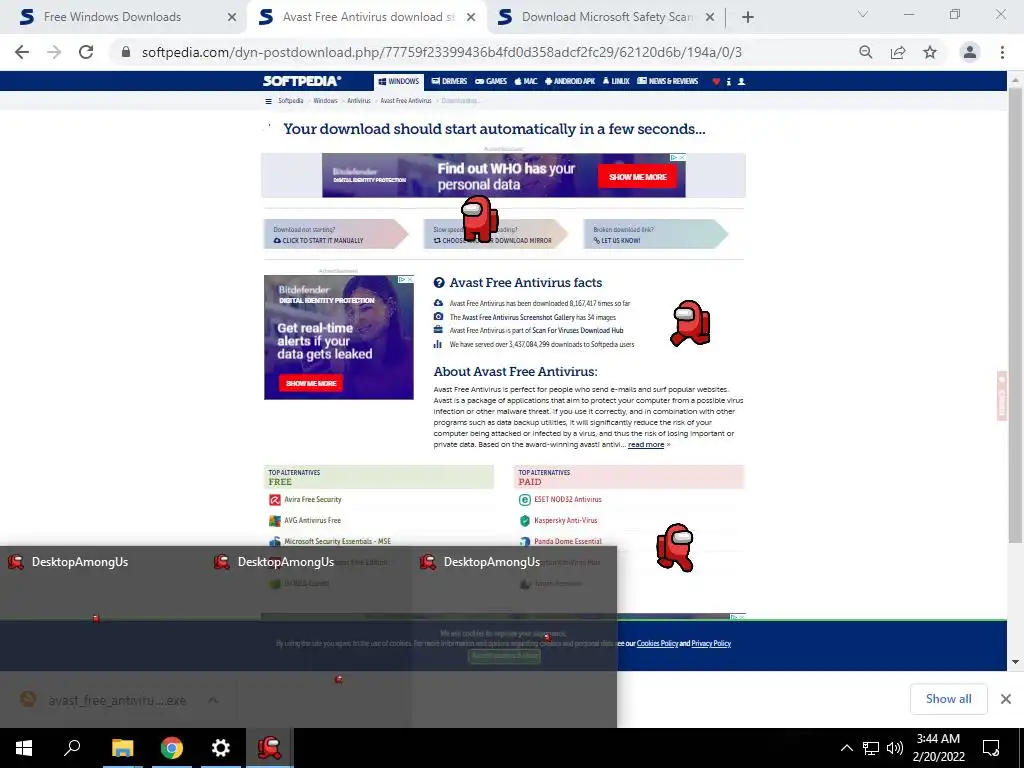Open AVG Antivirus Free alternative
Screen dimensions: 1024x768
pos(312,520)
